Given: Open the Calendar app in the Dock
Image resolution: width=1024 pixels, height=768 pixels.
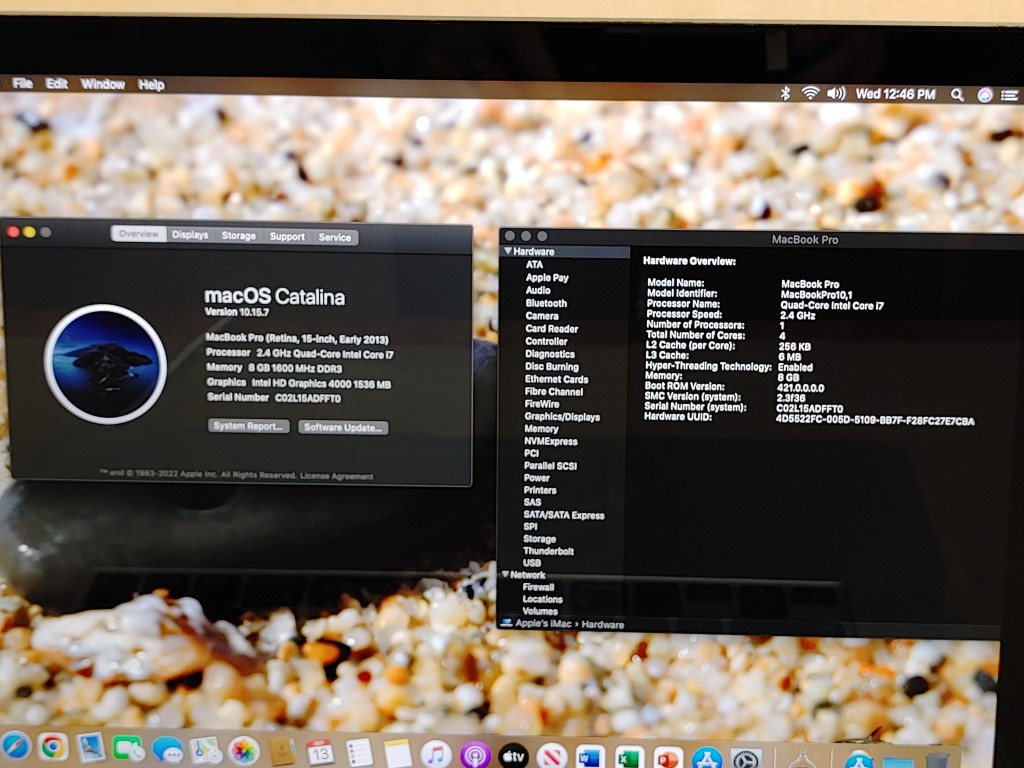Looking at the screenshot, I should coord(321,752).
